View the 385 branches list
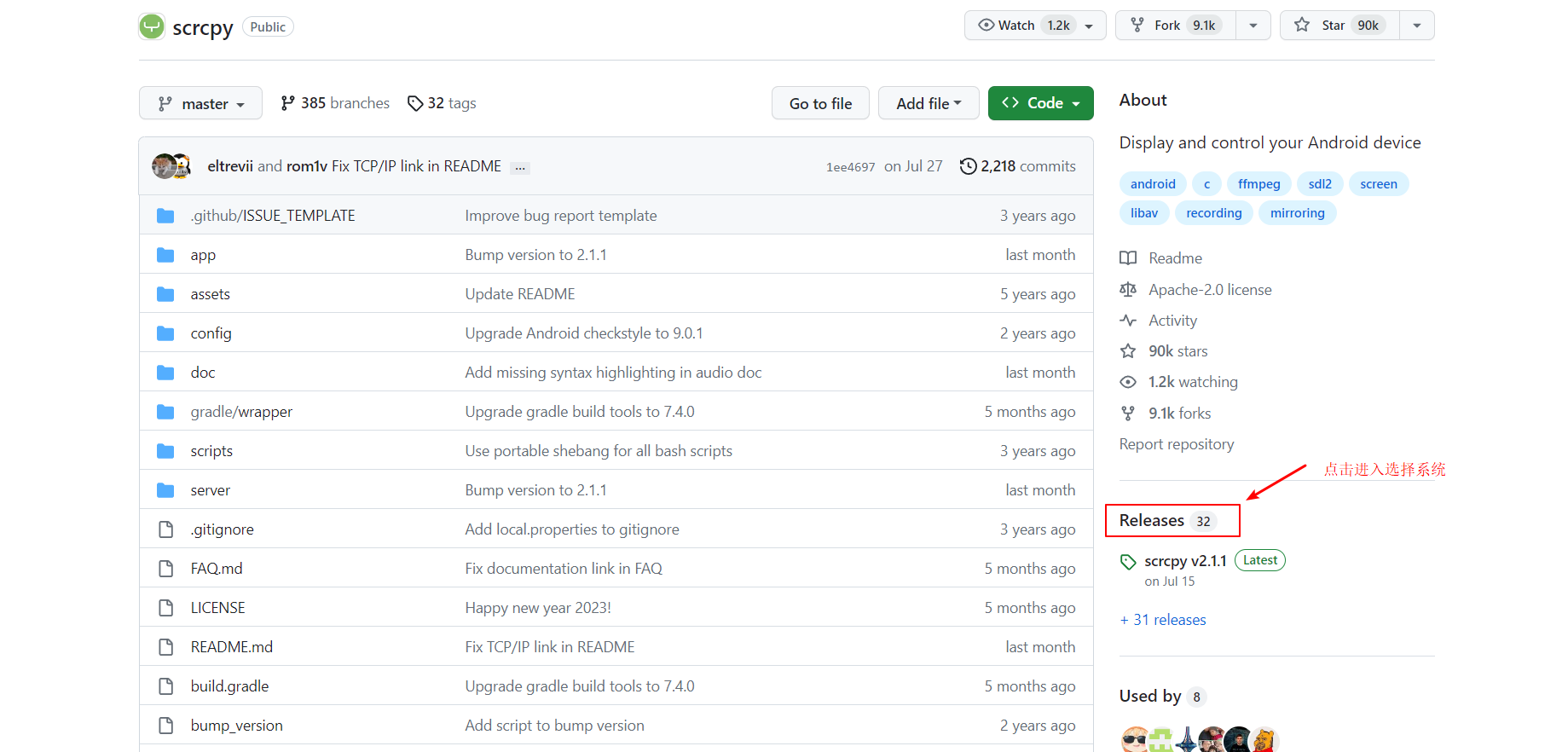 coord(335,103)
